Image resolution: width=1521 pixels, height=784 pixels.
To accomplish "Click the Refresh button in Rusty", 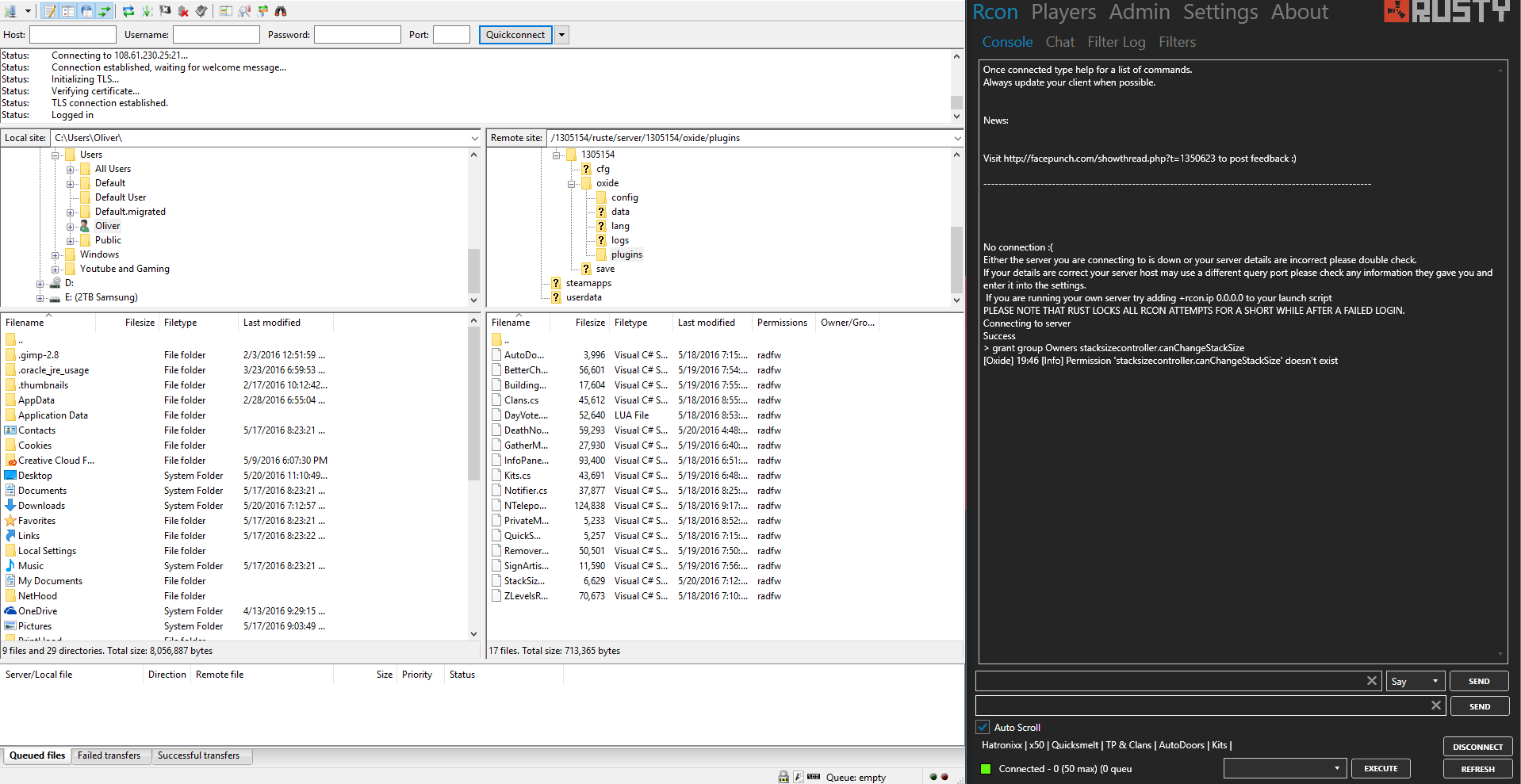I will coord(1477,769).
